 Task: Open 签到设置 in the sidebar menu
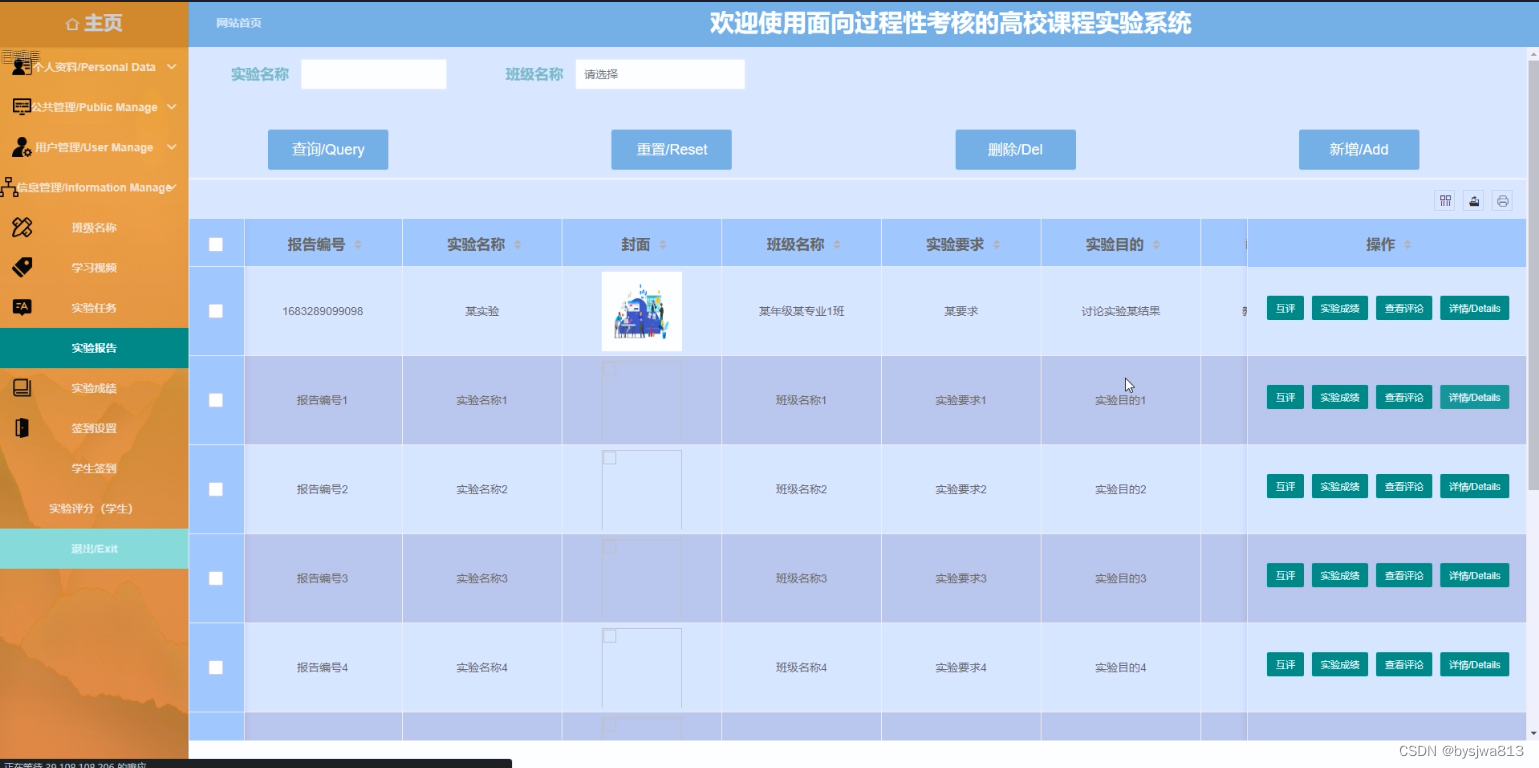pos(94,428)
